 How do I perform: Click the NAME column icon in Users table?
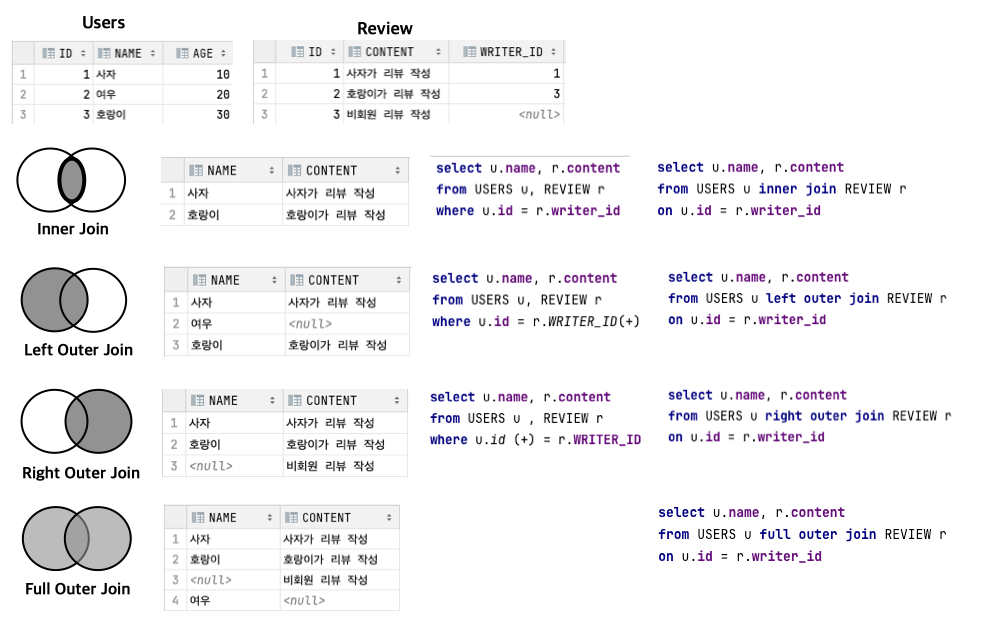104,53
